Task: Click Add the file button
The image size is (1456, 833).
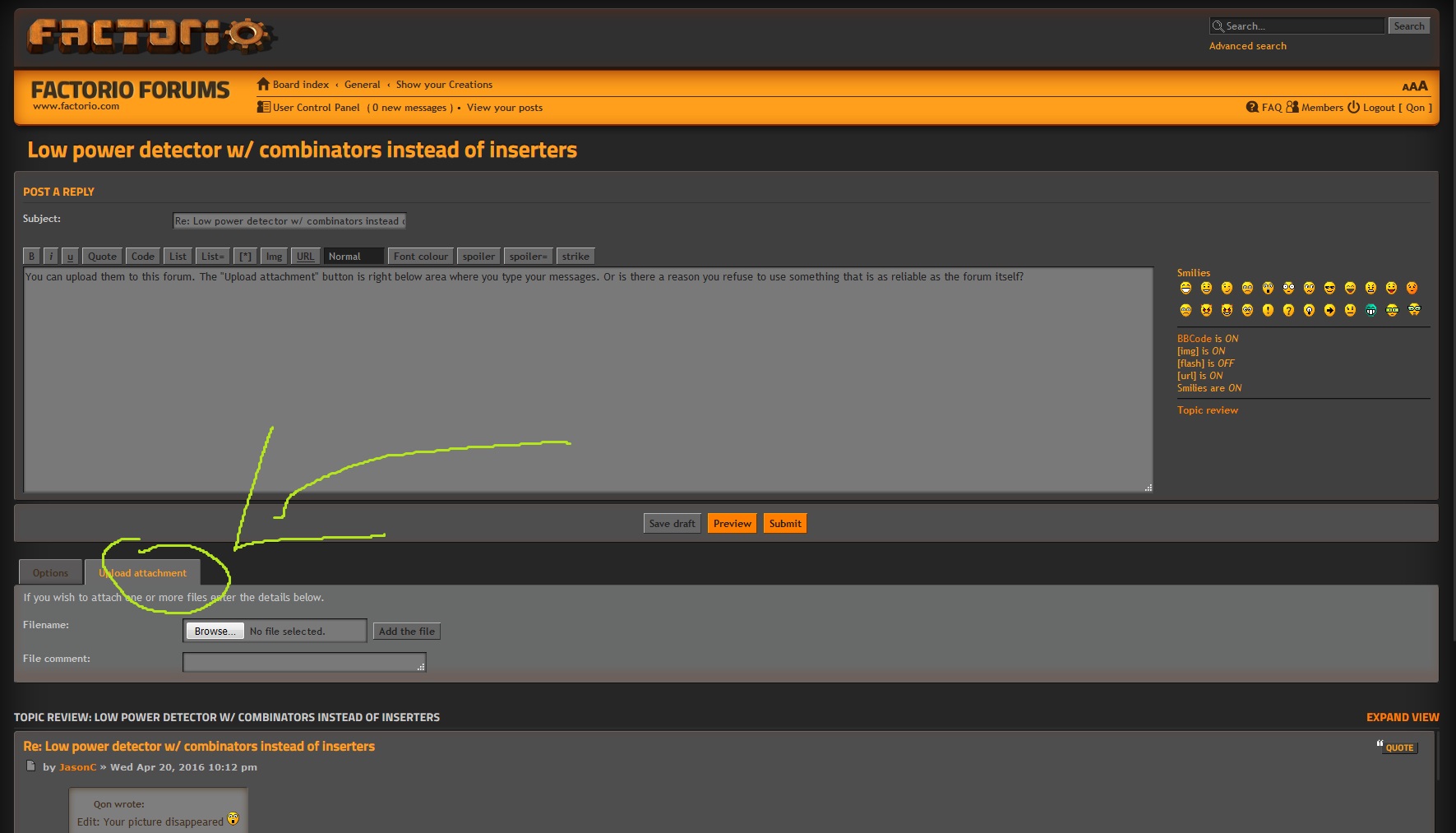Action: (x=407, y=631)
